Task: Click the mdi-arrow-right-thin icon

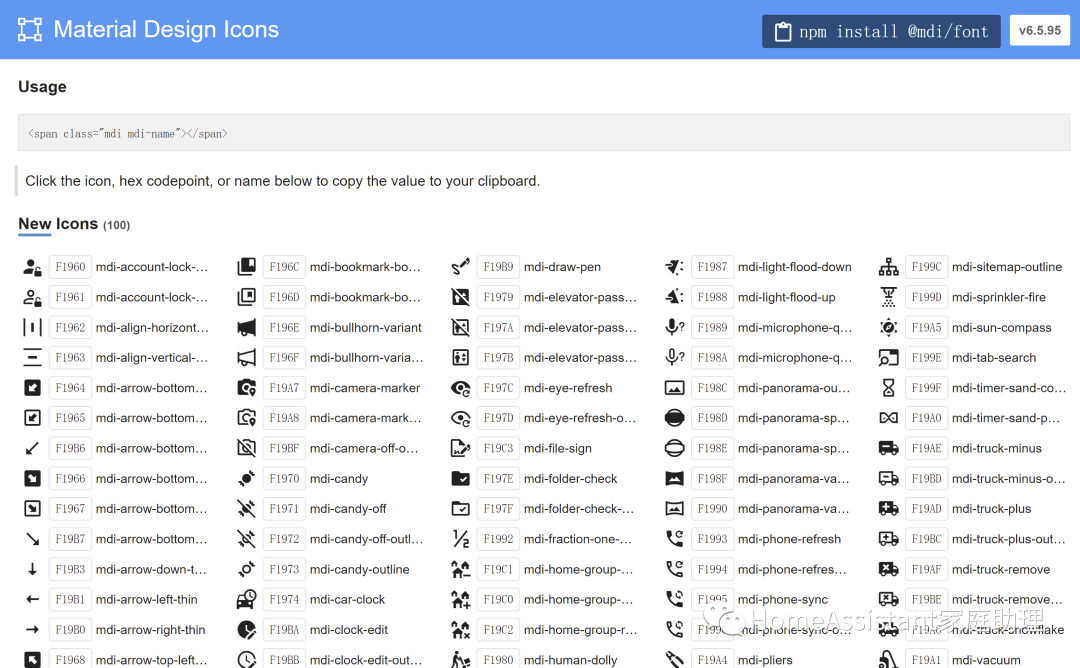Action: pyautogui.click(x=32, y=629)
